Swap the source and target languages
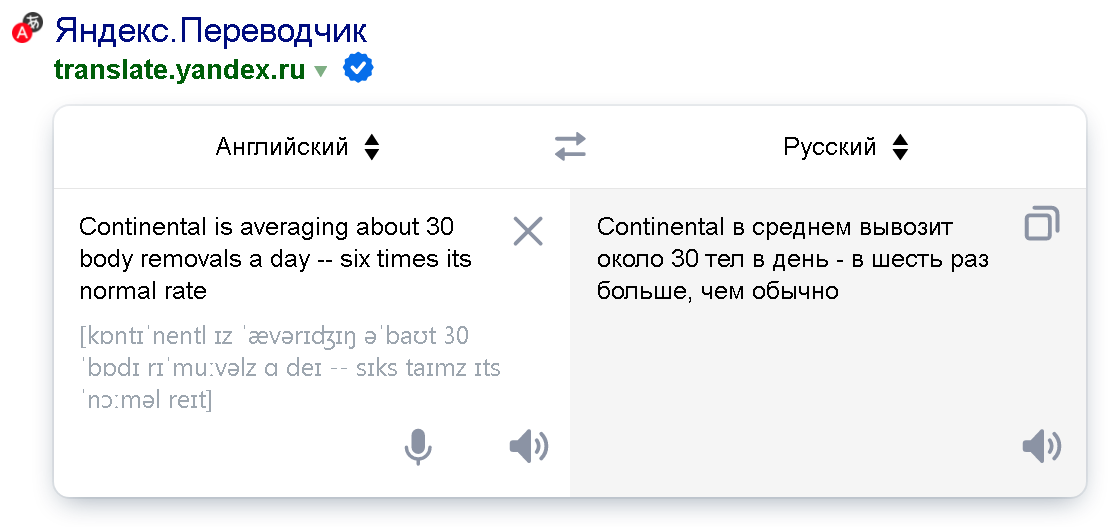 coord(570,148)
